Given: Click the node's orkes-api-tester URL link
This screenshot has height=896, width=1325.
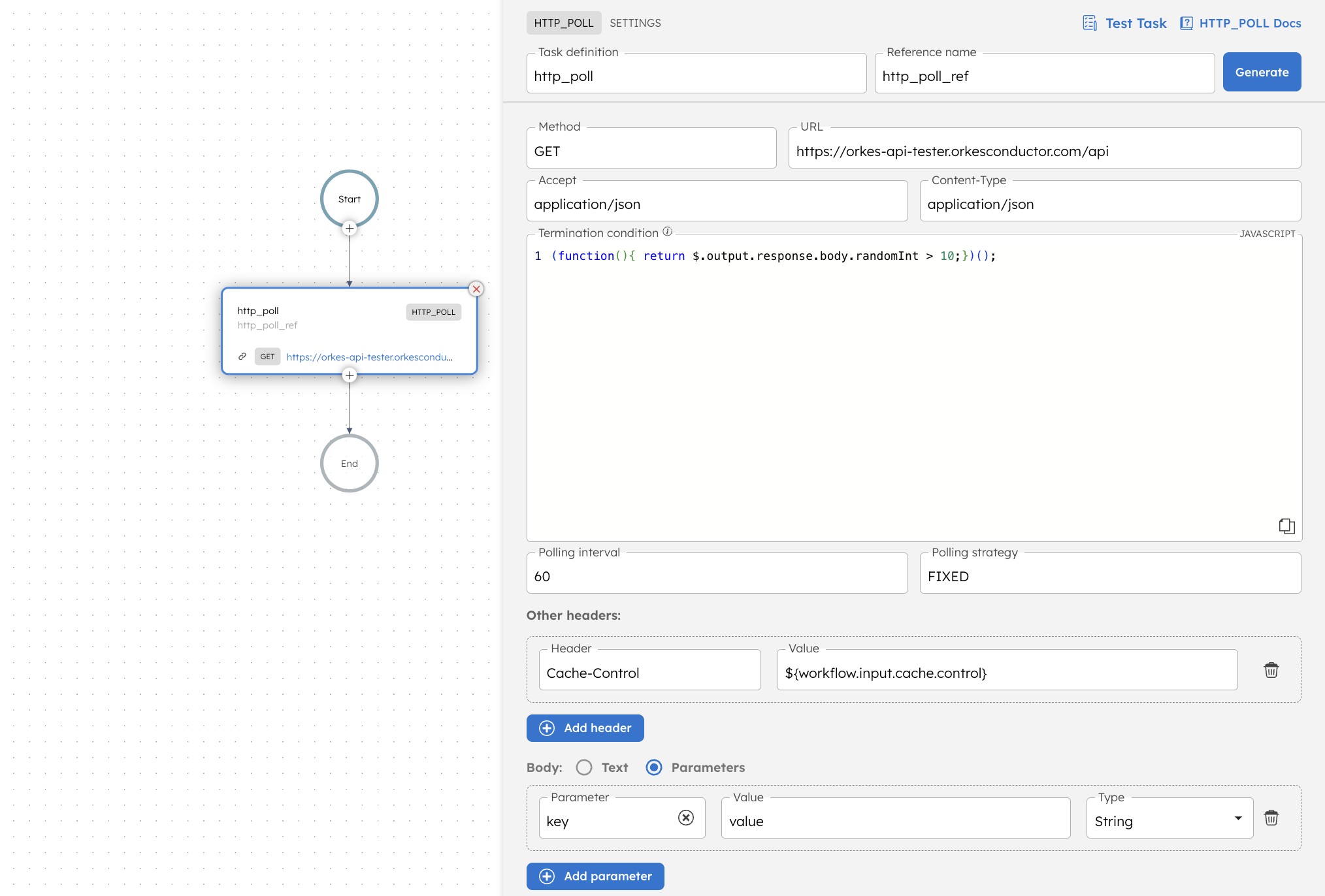Looking at the screenshot, I should [x=369, y=357].
